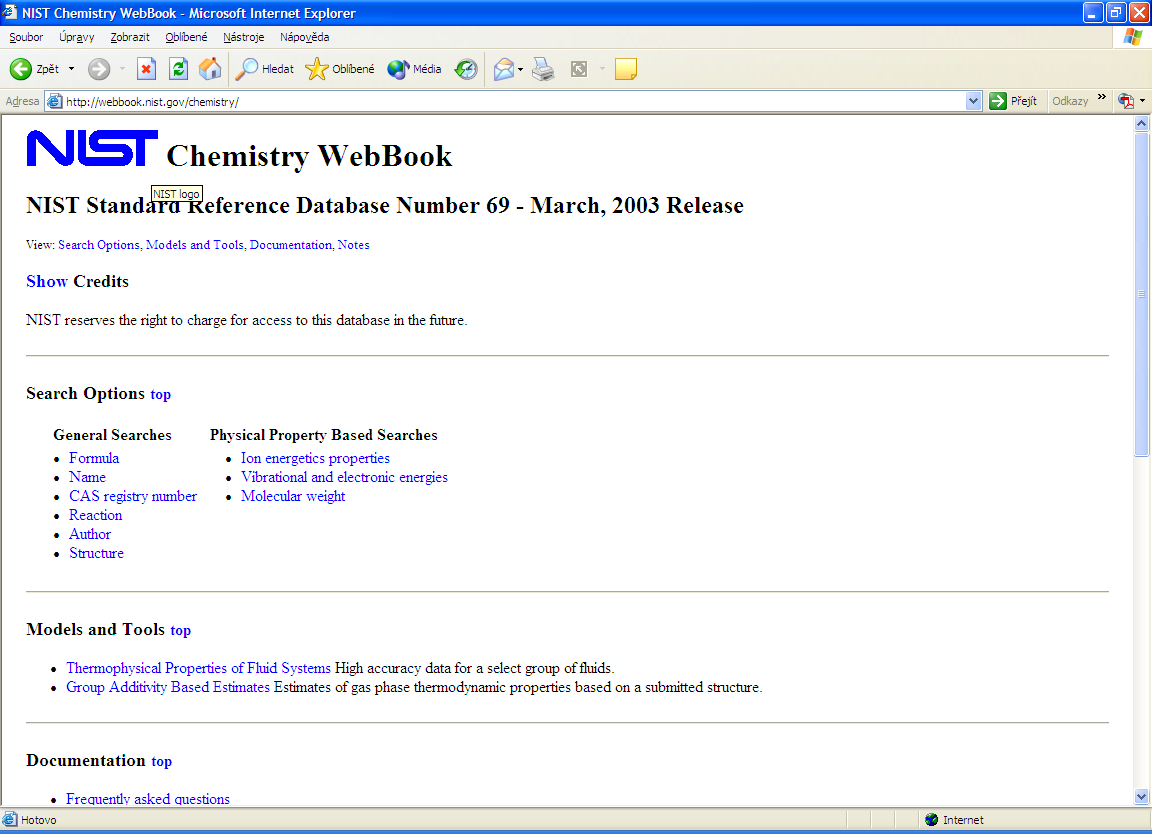The height and width of the screenshot is (834, 1152).
Task: Click the address bar URL field
Action: 514,101
